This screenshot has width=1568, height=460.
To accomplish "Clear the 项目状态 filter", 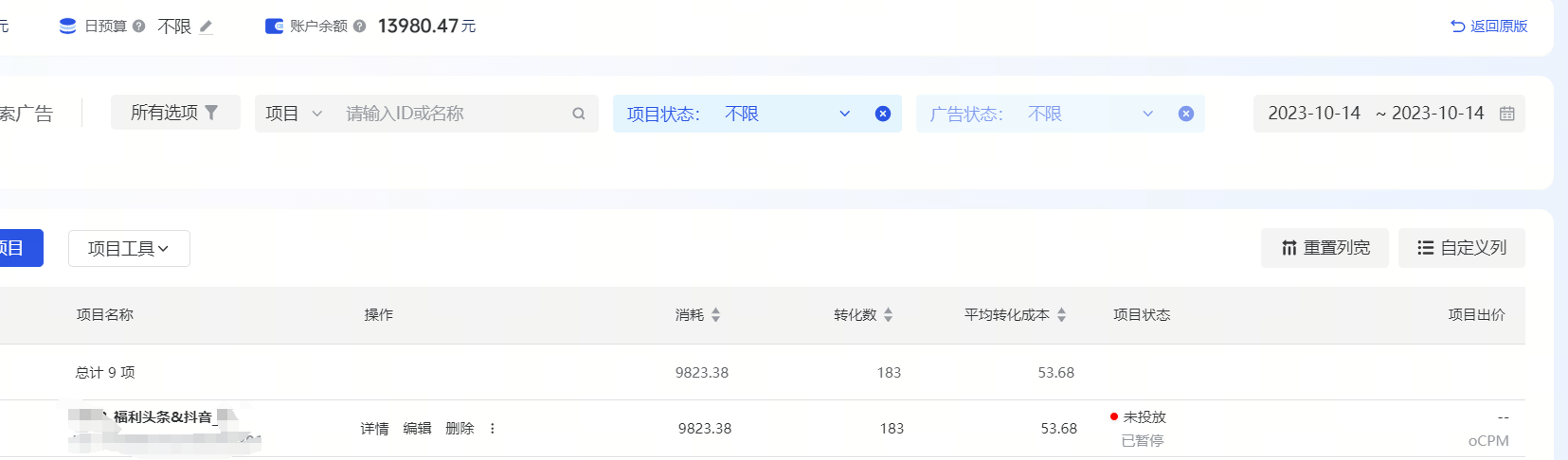I will point(882,114).
